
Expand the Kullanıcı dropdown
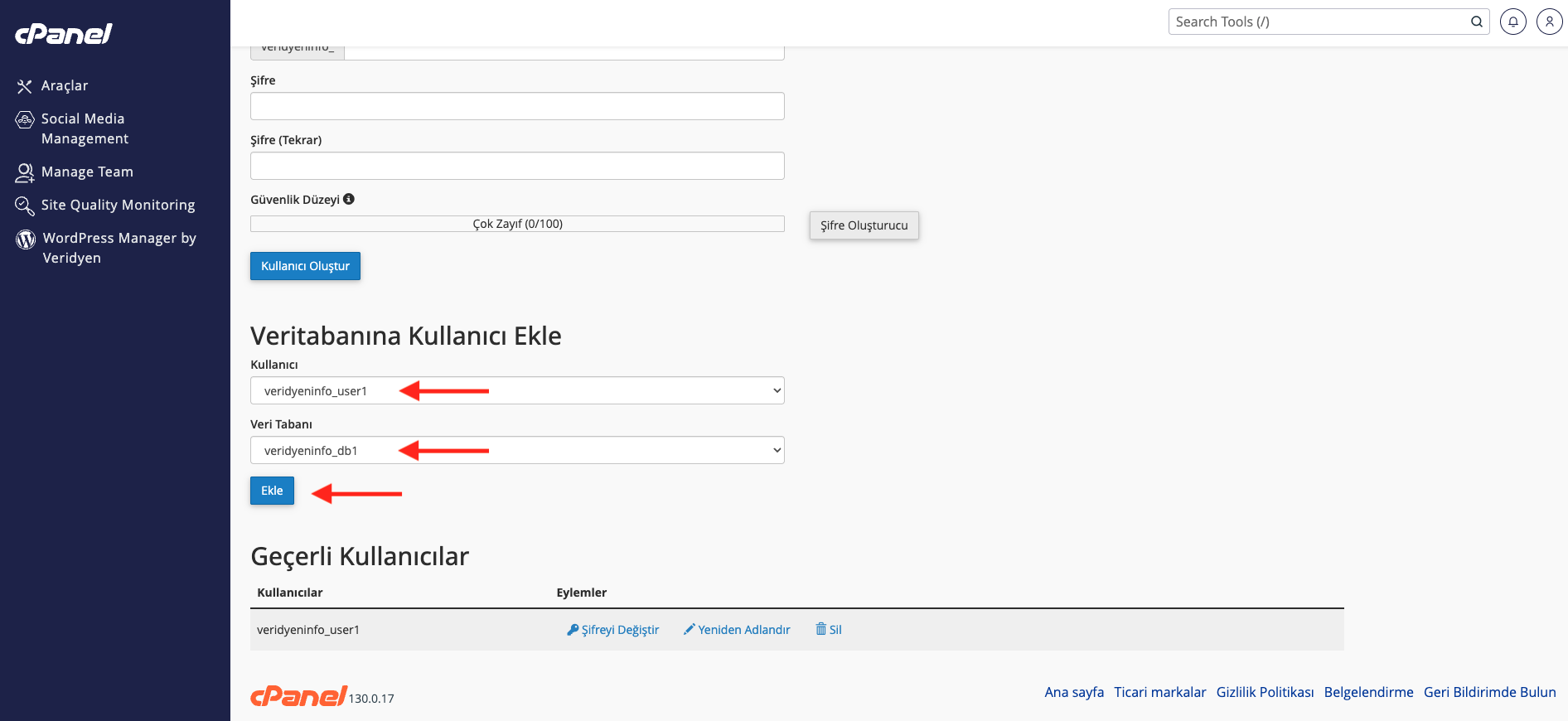(517, 390)
